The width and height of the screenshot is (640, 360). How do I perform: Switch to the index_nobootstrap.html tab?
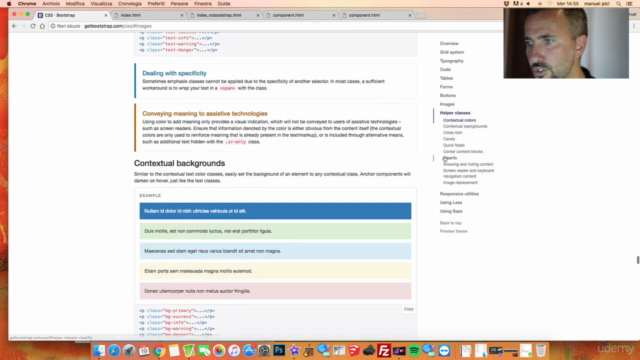223,15
